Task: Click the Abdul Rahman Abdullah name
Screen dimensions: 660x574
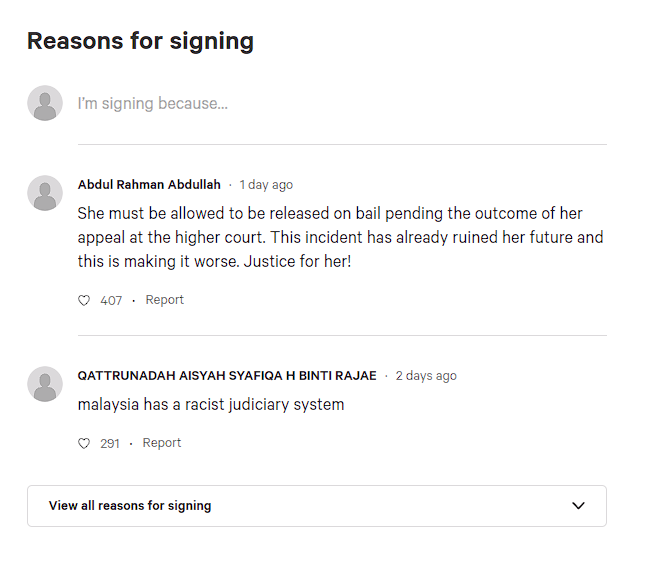Action: [x=149, y=185]
